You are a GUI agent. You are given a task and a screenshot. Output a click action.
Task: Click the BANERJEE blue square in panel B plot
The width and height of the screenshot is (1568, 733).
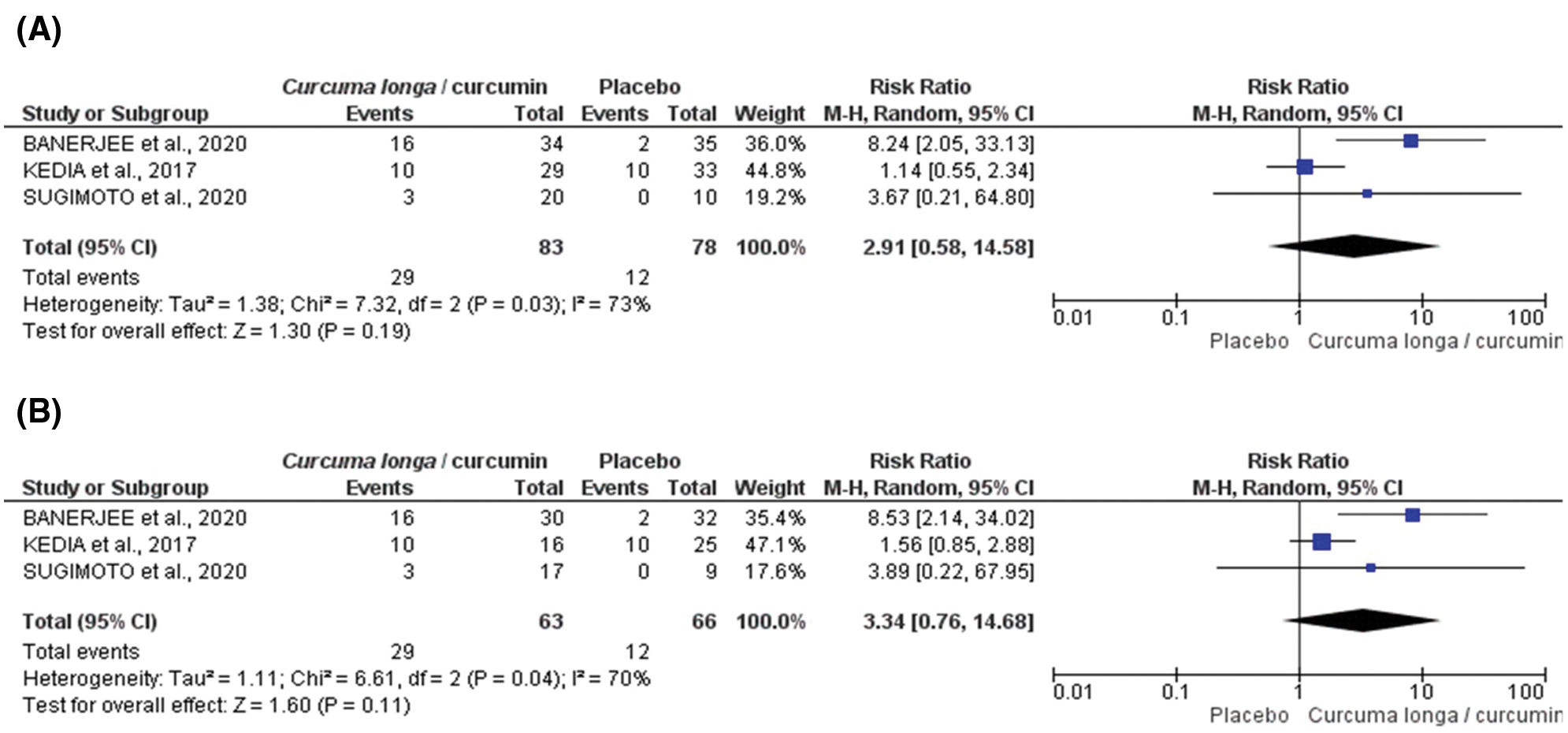(1412, 515)
